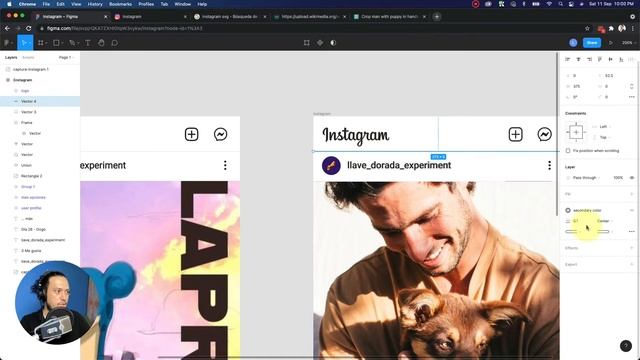Align top icon in Design panel

pos(600,59)
